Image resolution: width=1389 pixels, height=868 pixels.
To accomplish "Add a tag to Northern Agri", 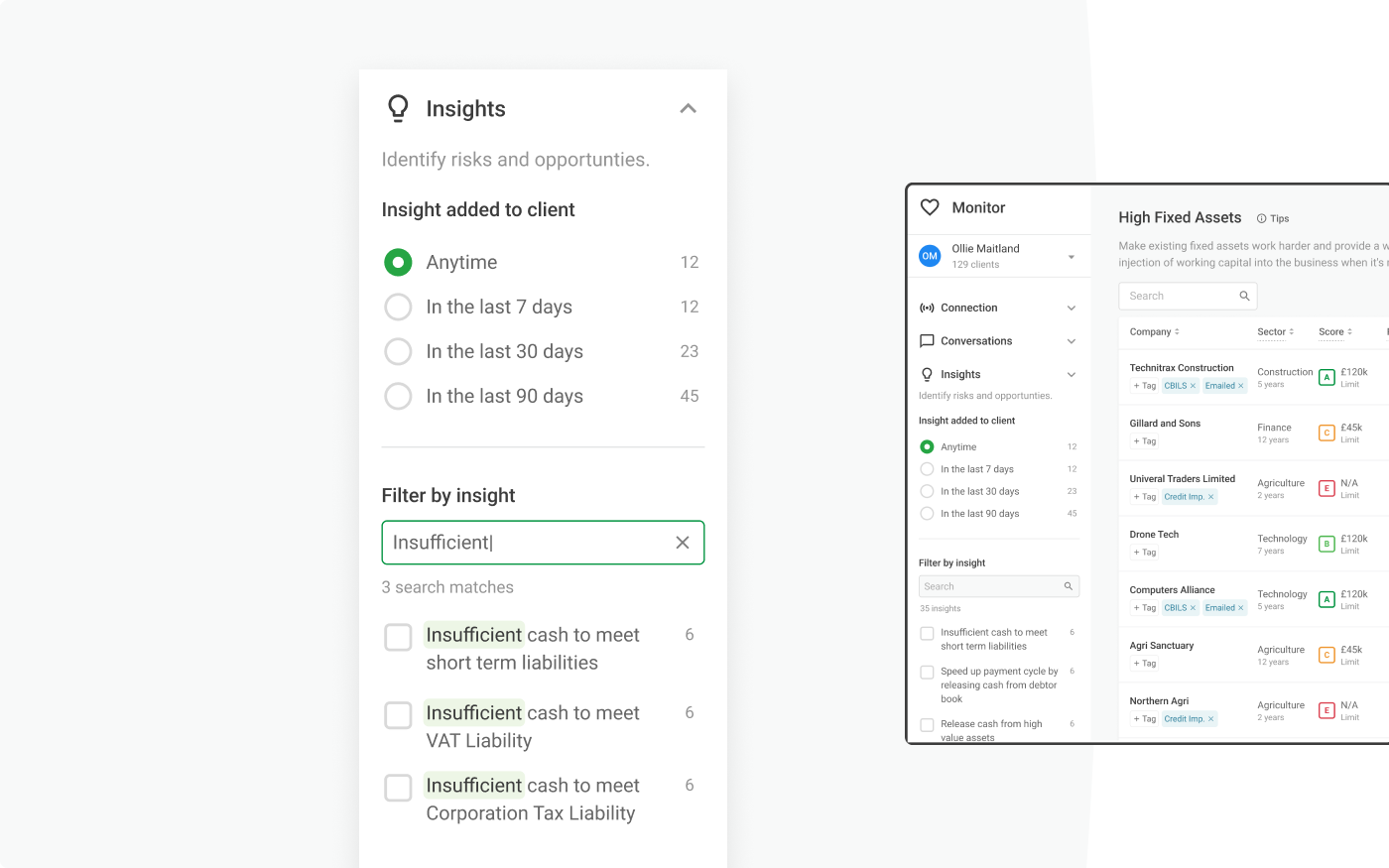I will pos(1145,719).
